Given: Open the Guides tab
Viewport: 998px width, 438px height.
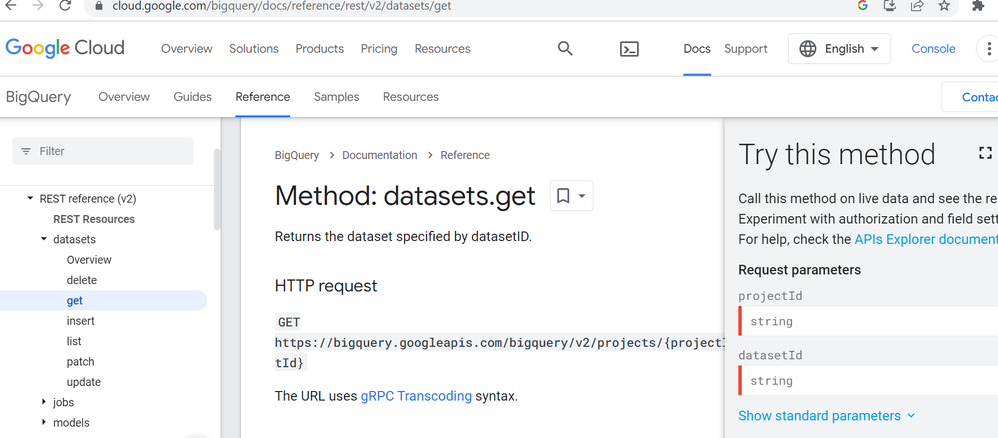Looking at the screenshot, I should (193, 97).
